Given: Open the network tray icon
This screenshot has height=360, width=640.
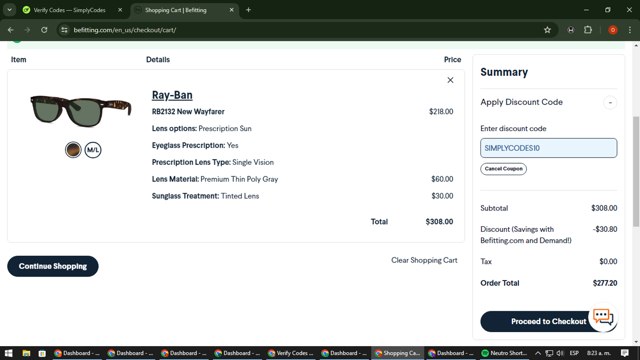Looking at the screenshot, I should (549, 353).
